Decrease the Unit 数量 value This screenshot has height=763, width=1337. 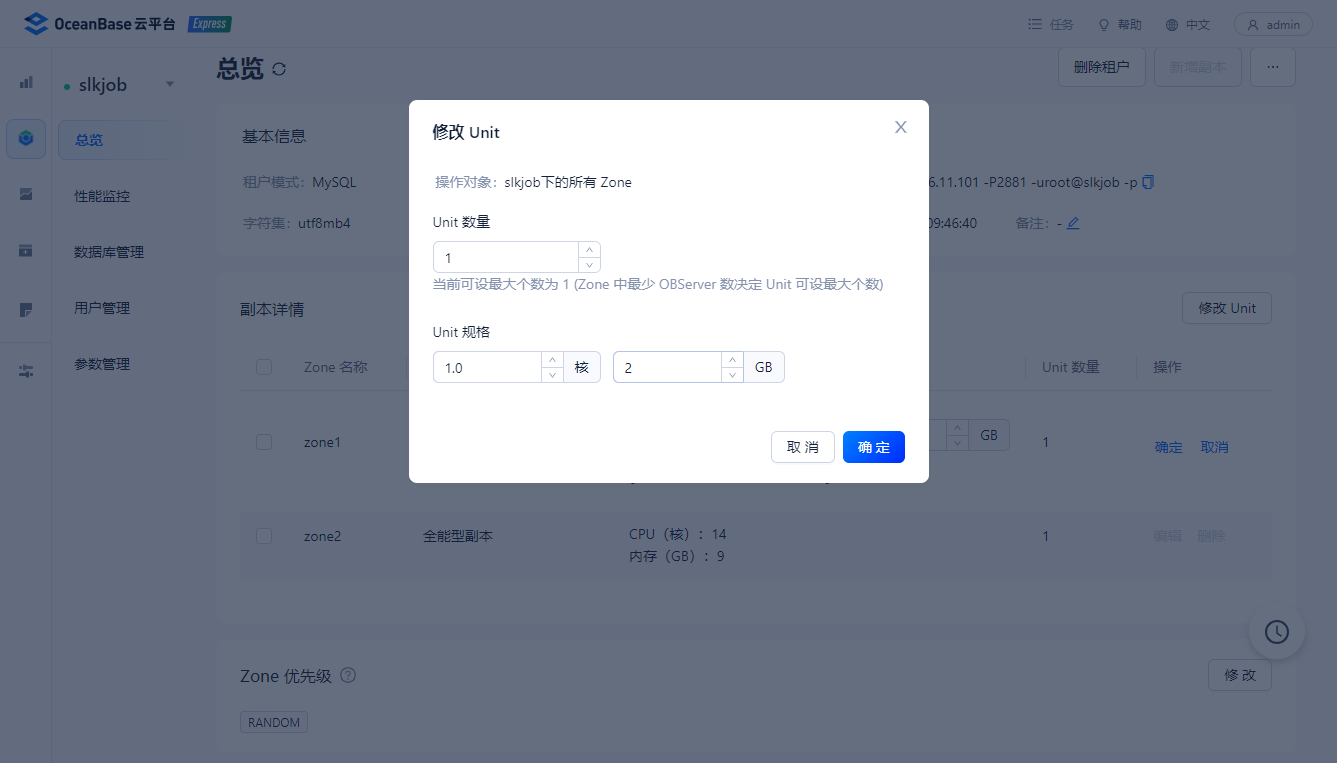(x=590, y=265)
